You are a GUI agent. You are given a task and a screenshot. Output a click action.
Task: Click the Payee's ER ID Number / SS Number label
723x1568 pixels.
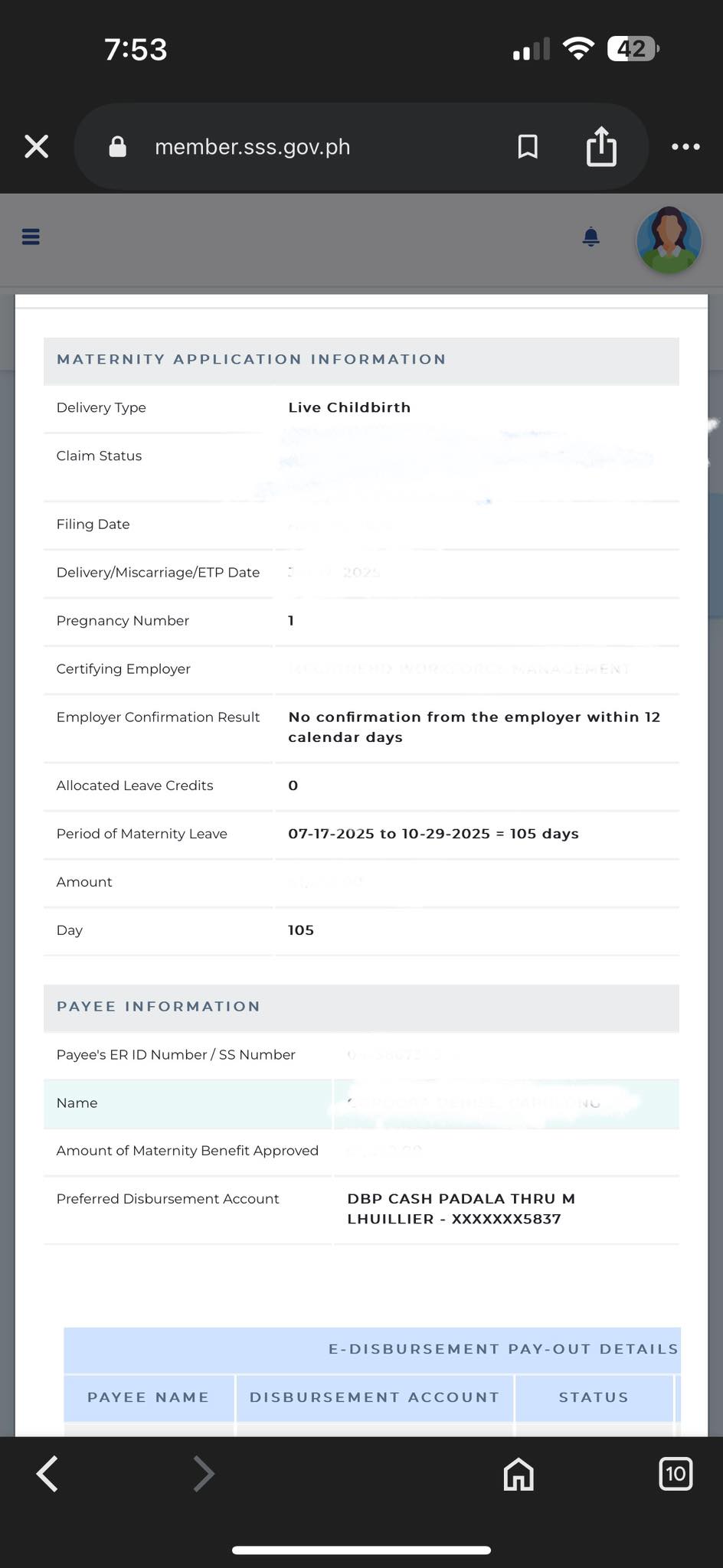[175, 1054]
